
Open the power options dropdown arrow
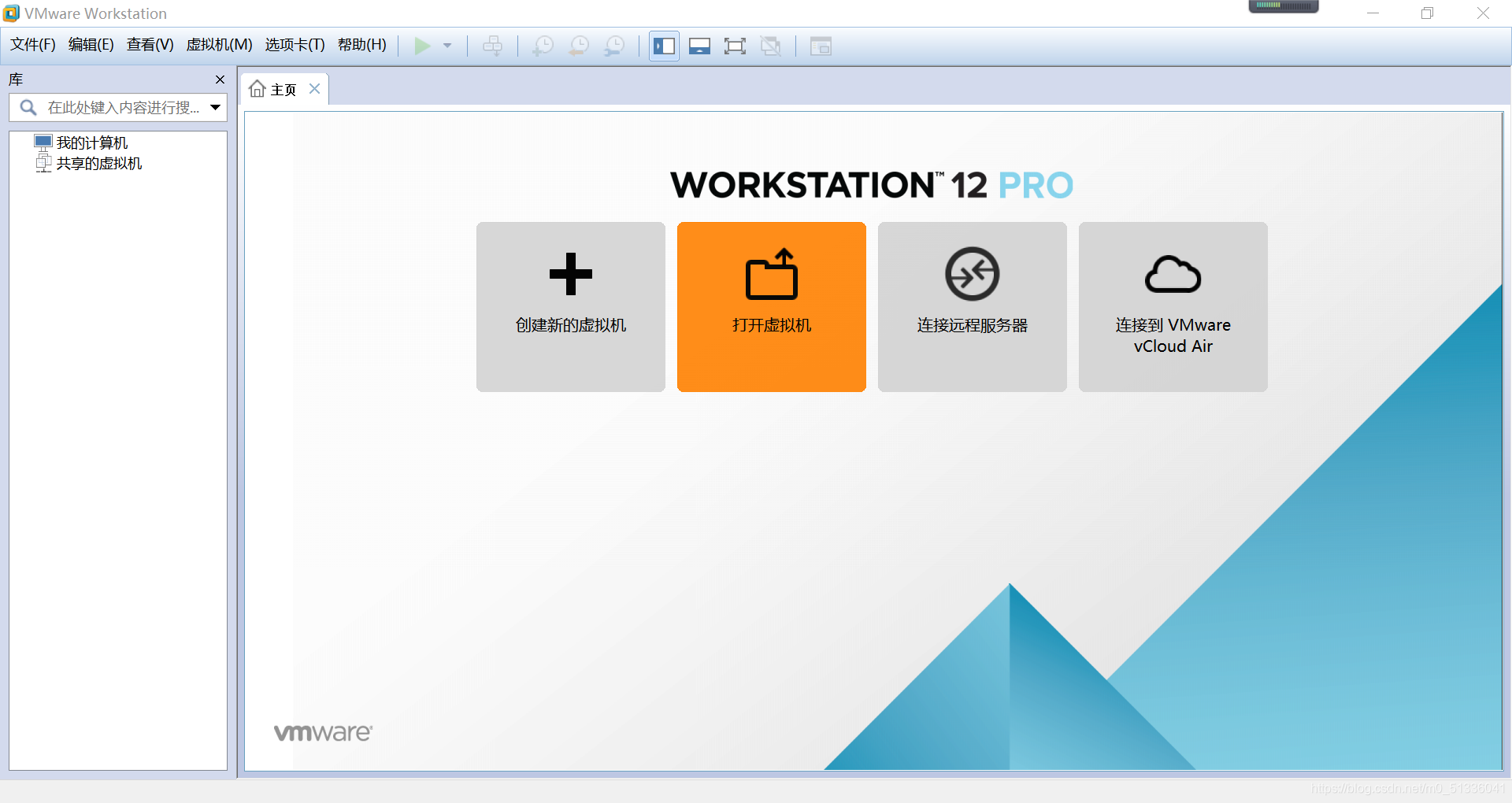[447, 46]
